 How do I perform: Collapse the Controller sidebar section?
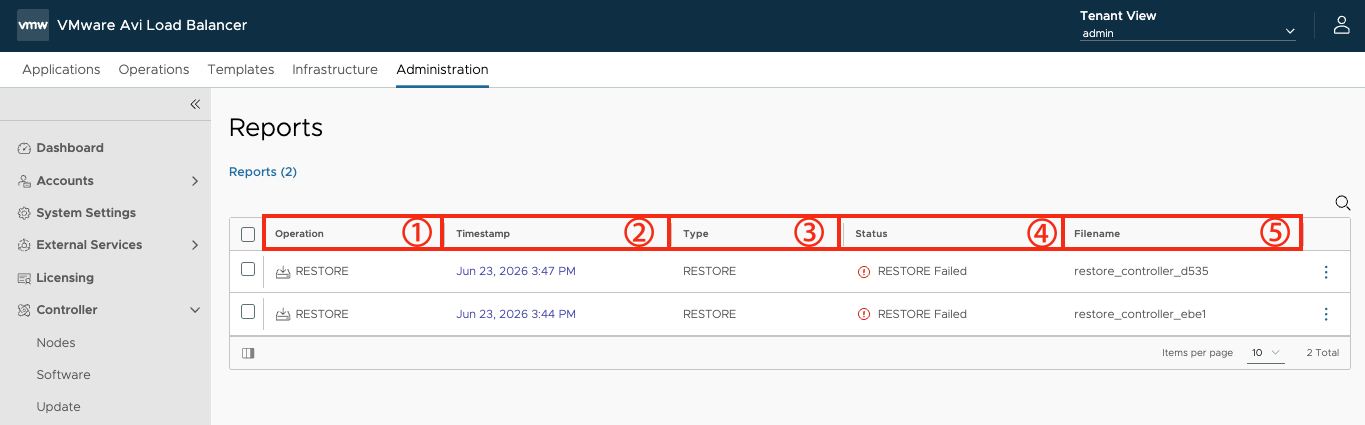[195, 310]
